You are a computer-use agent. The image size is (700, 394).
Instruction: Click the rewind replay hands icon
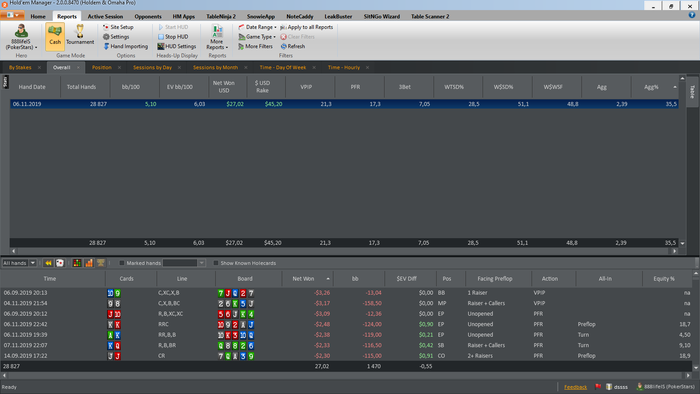point(48,263)
